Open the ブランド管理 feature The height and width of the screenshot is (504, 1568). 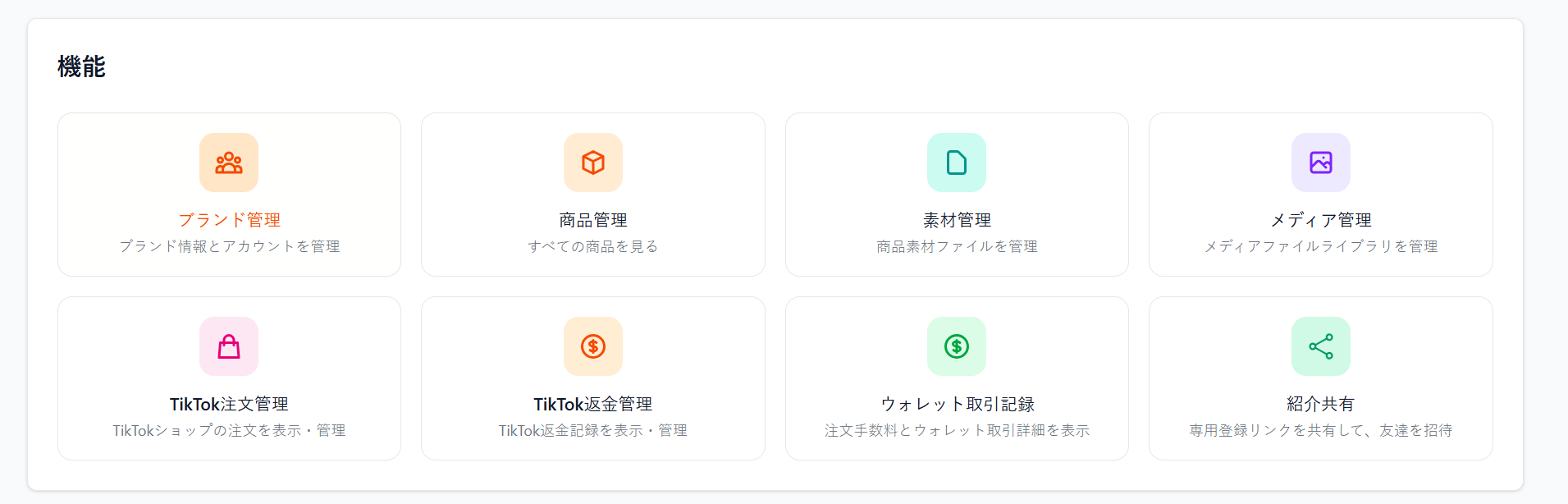pos(228,220)
